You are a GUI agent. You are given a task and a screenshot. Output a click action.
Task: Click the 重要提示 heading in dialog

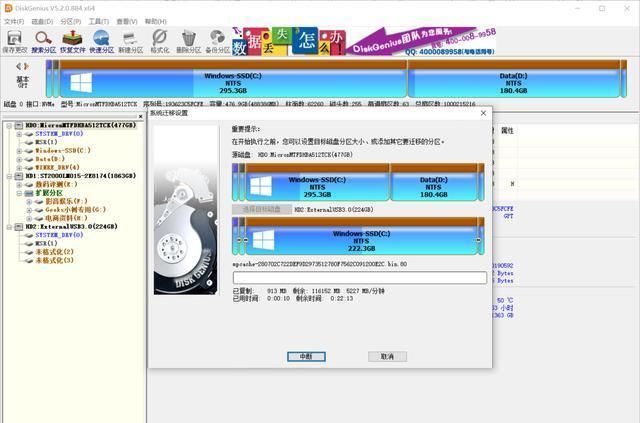tap(246, 129)
